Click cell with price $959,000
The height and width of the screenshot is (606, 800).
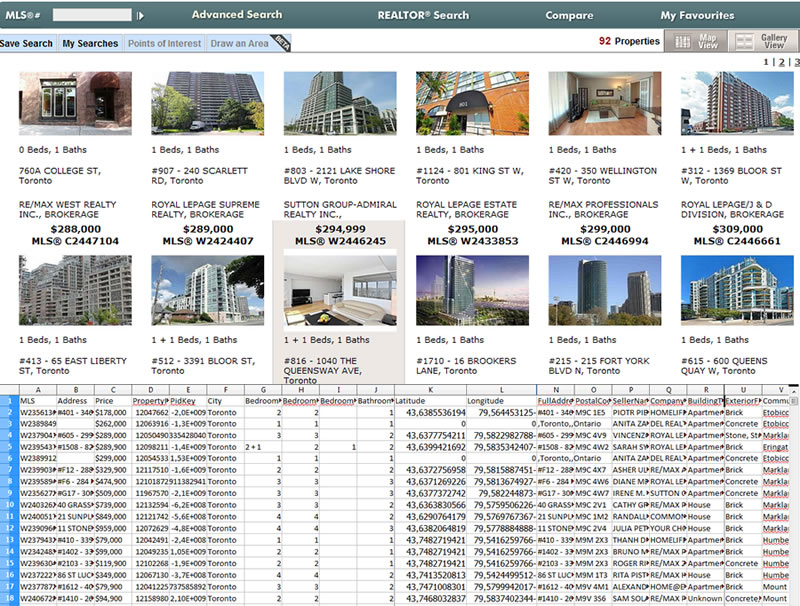tap(113, 528)
